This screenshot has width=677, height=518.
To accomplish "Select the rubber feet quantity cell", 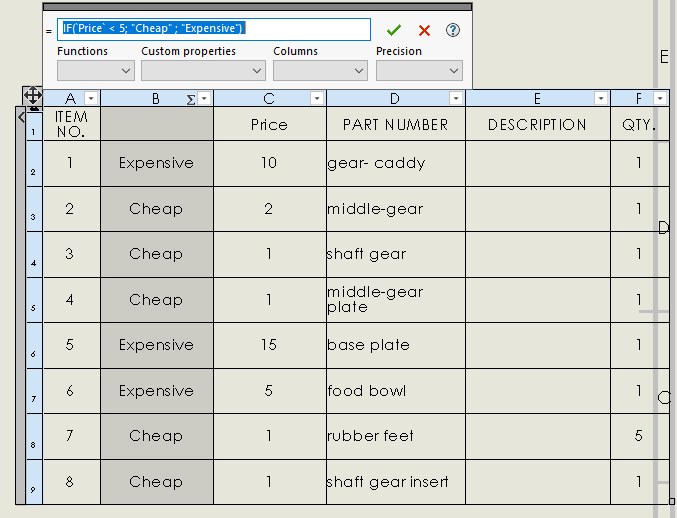I will pos(639,436).
